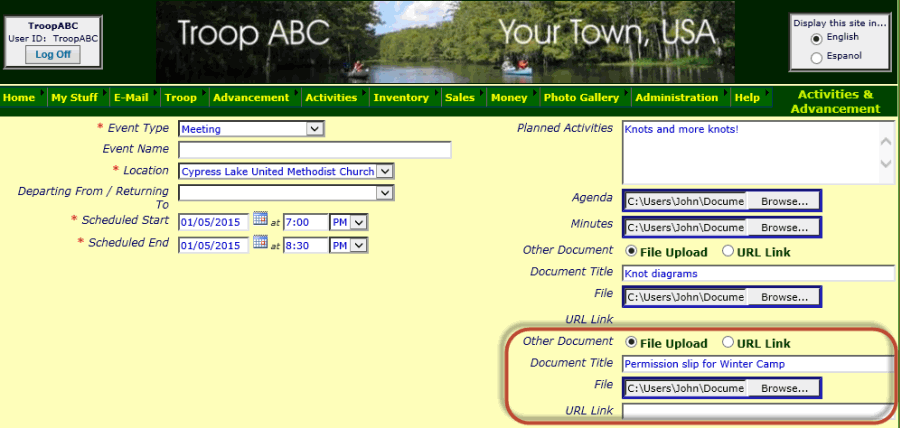Viewport: 900px width, 428px height.
Task: Click the Troop ABC banner image
Action: coord(445,42)
